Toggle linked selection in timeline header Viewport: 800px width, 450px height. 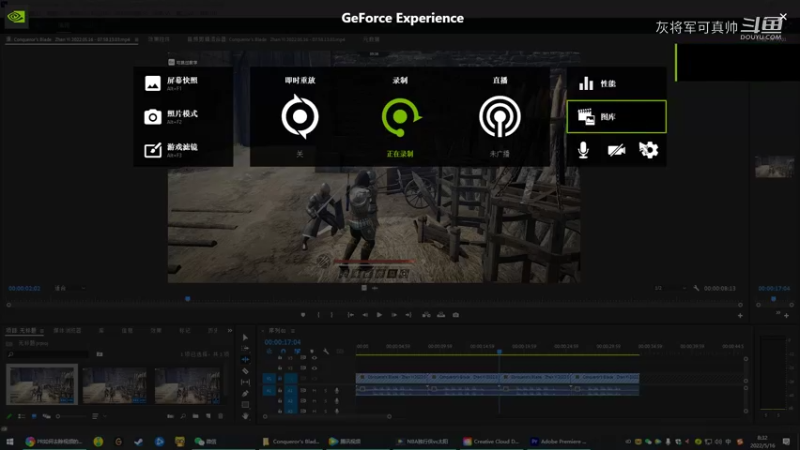click(x=297, y=351)
